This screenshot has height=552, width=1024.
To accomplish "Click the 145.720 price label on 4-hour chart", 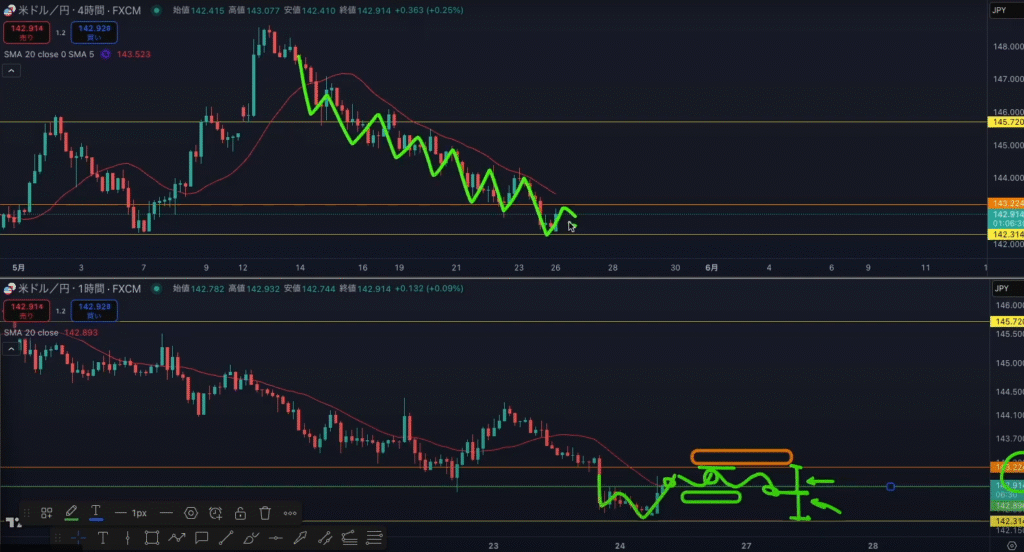I will pyautogui.click(x=1006, y=122).
